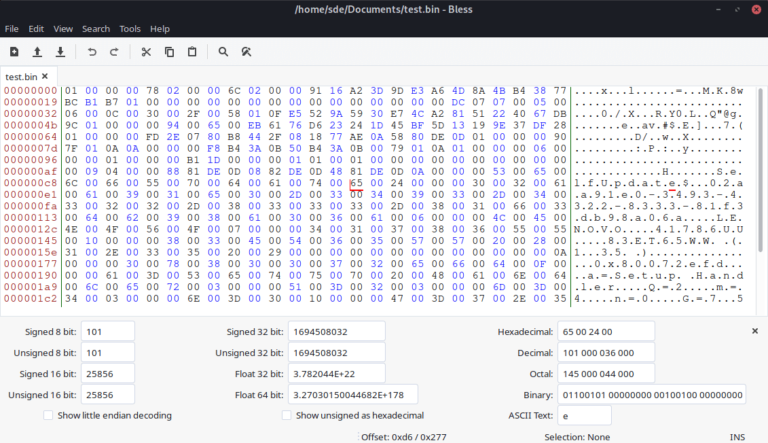Screen dimensions: 768x443
Task: Click the Float 32 bit field
Action: tap(336, 373)
